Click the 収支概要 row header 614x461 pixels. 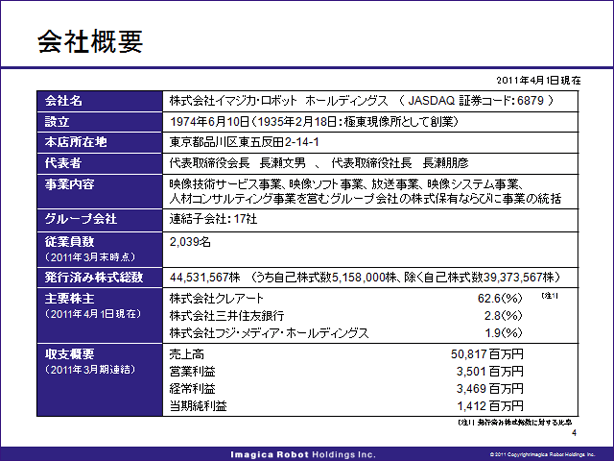point(69,354)
